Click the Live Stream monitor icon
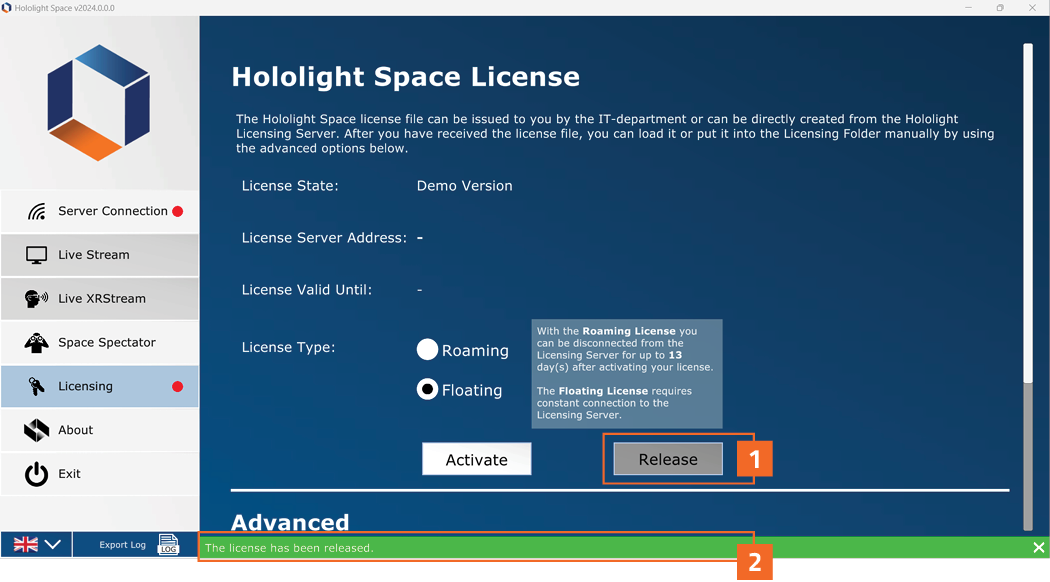This screenshot has height=582, width=1050. [36, 255]
